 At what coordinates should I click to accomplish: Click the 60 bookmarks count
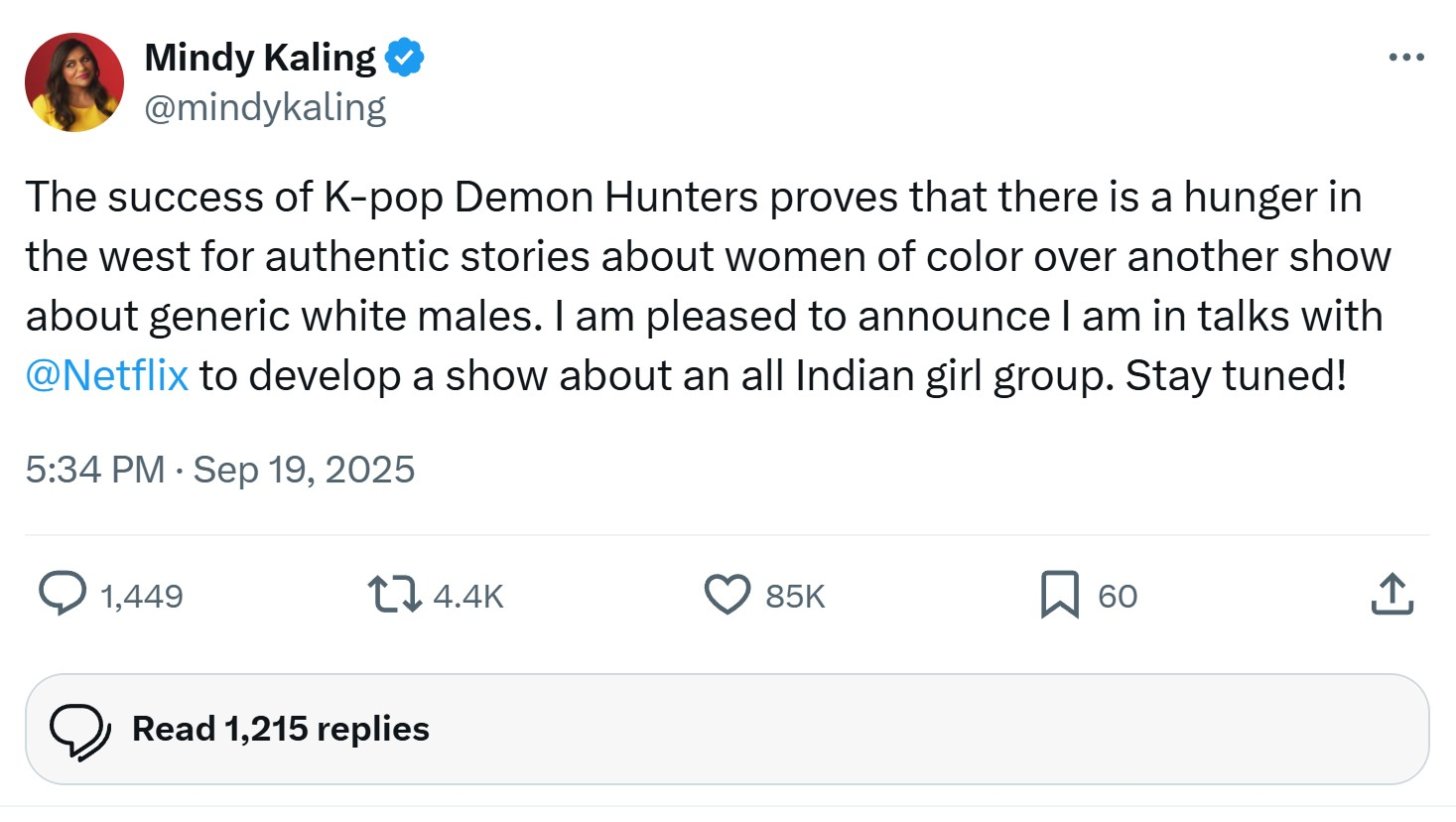coord(1118,596)
